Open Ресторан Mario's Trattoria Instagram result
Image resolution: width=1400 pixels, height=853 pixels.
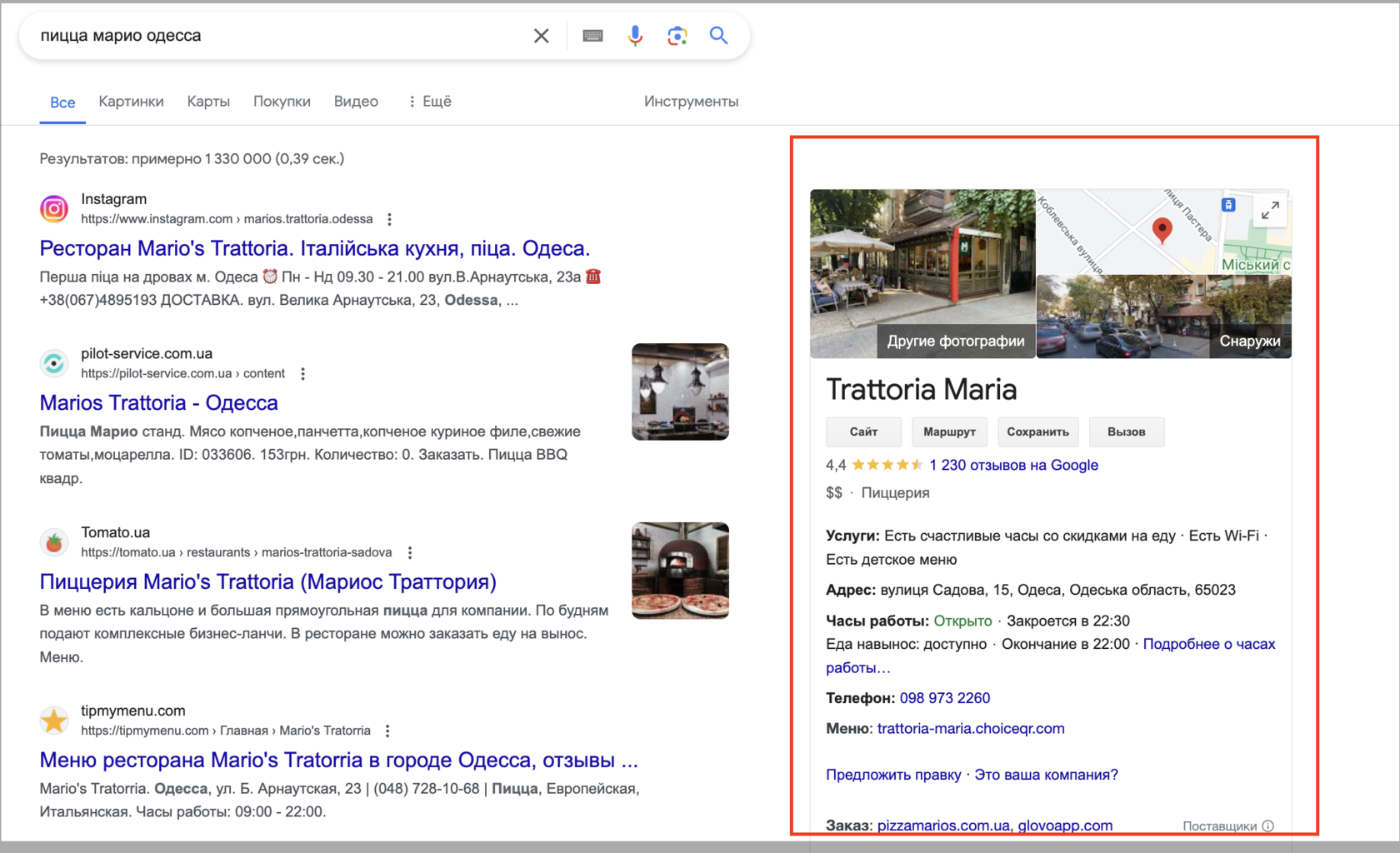click(x=315, y=248)
